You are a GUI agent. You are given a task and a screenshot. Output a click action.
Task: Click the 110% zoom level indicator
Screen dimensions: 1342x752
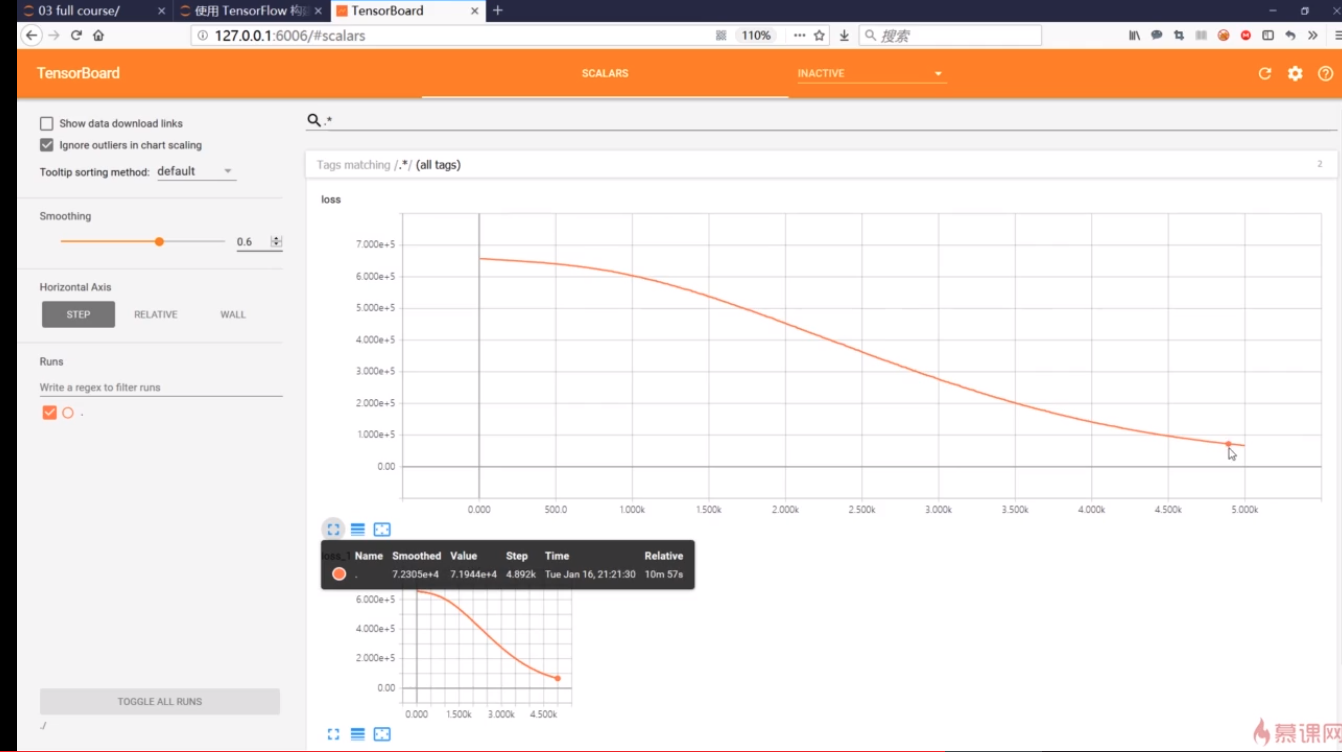[x=755, y=35]
